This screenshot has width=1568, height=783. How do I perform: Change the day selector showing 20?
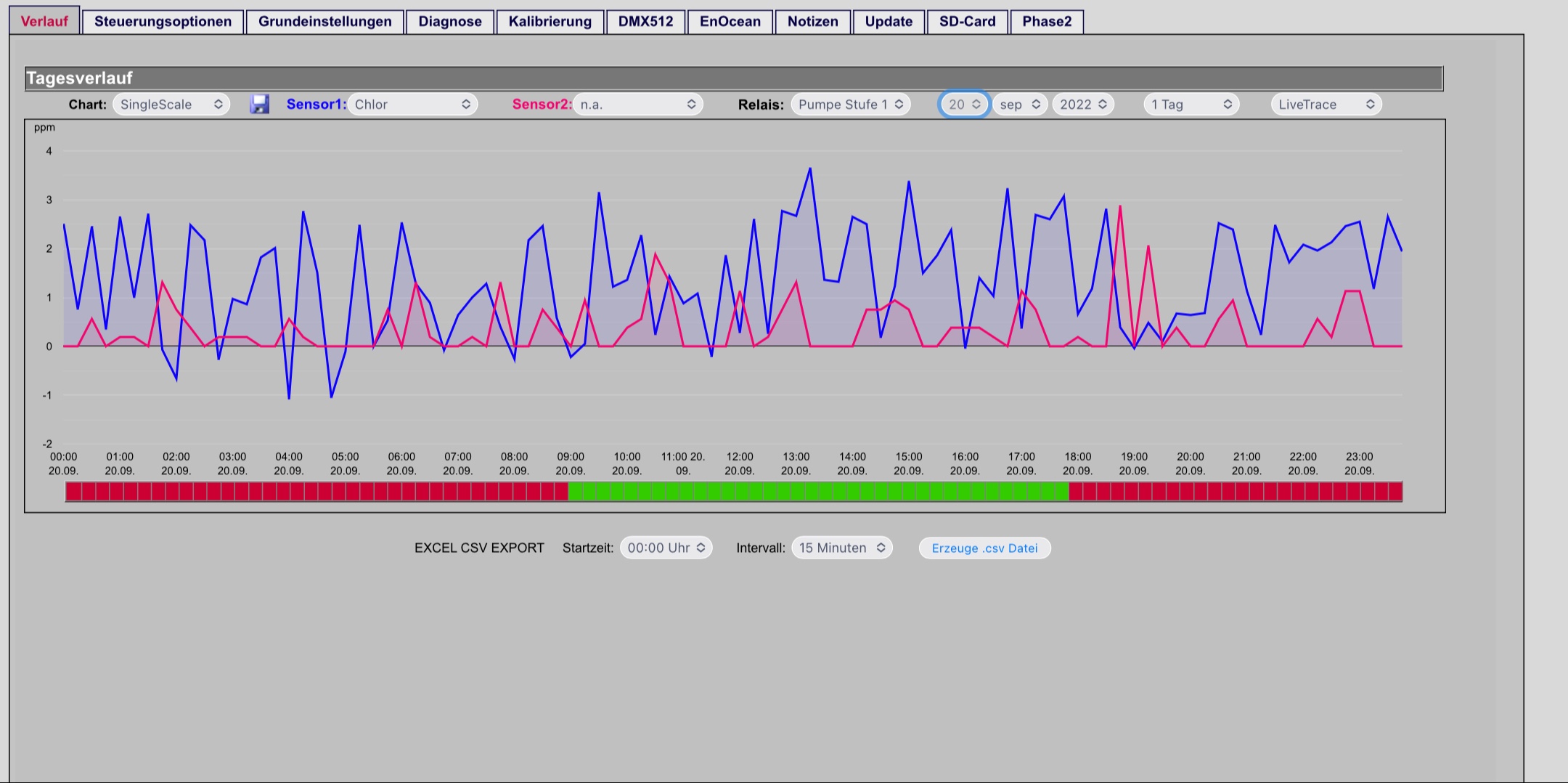click(x=964, y=105)
